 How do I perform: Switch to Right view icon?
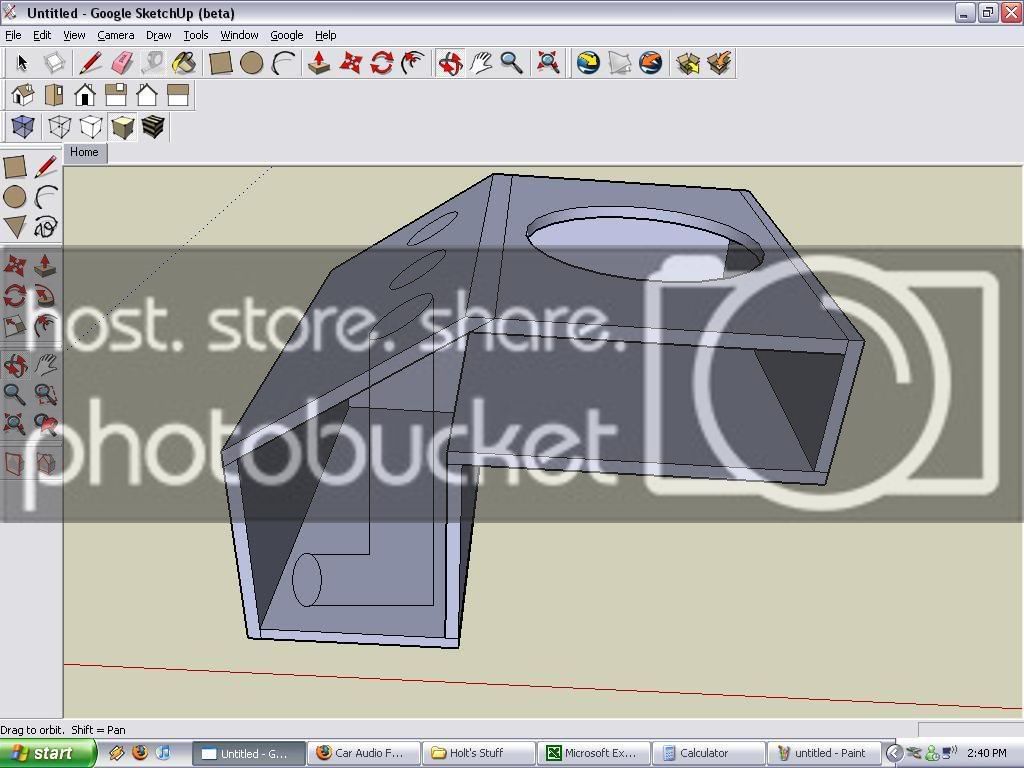116,95
